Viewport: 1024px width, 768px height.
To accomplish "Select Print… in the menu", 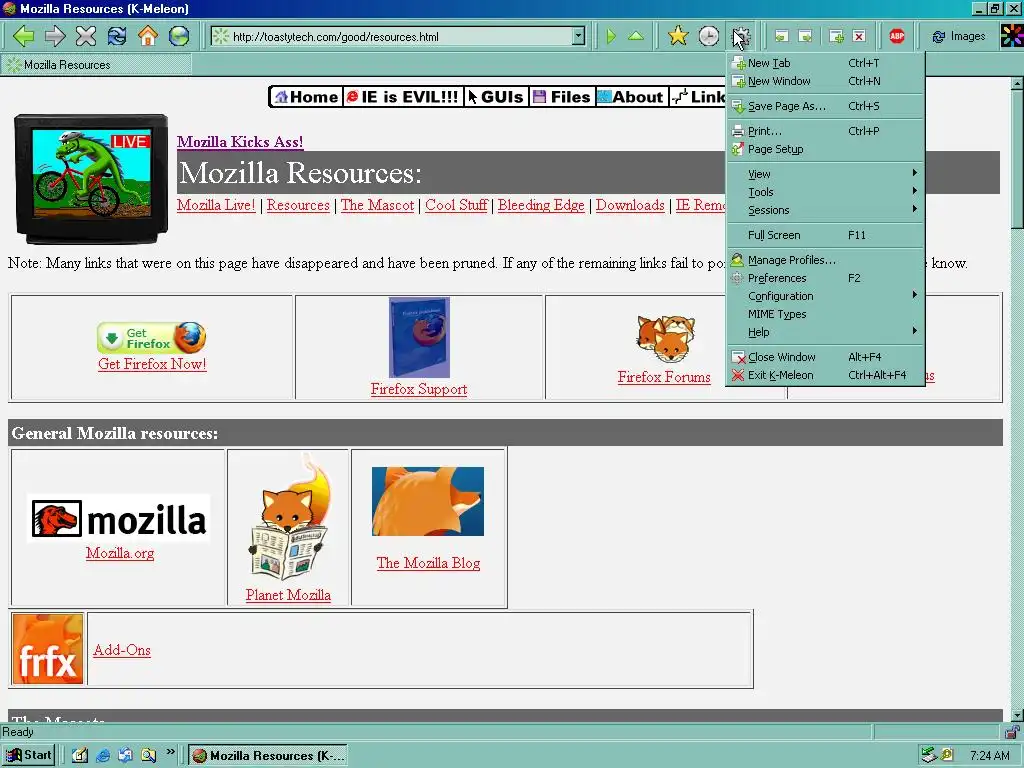I will click(x=825, y=131).
